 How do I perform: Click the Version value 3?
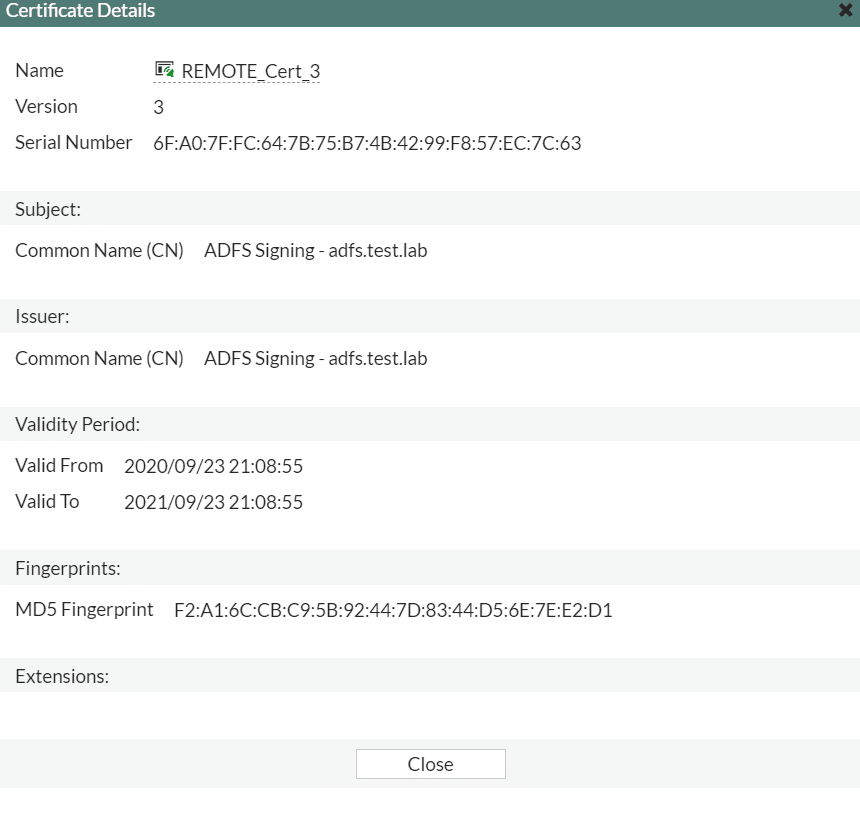pyautogui.click(x=159, y=107)
